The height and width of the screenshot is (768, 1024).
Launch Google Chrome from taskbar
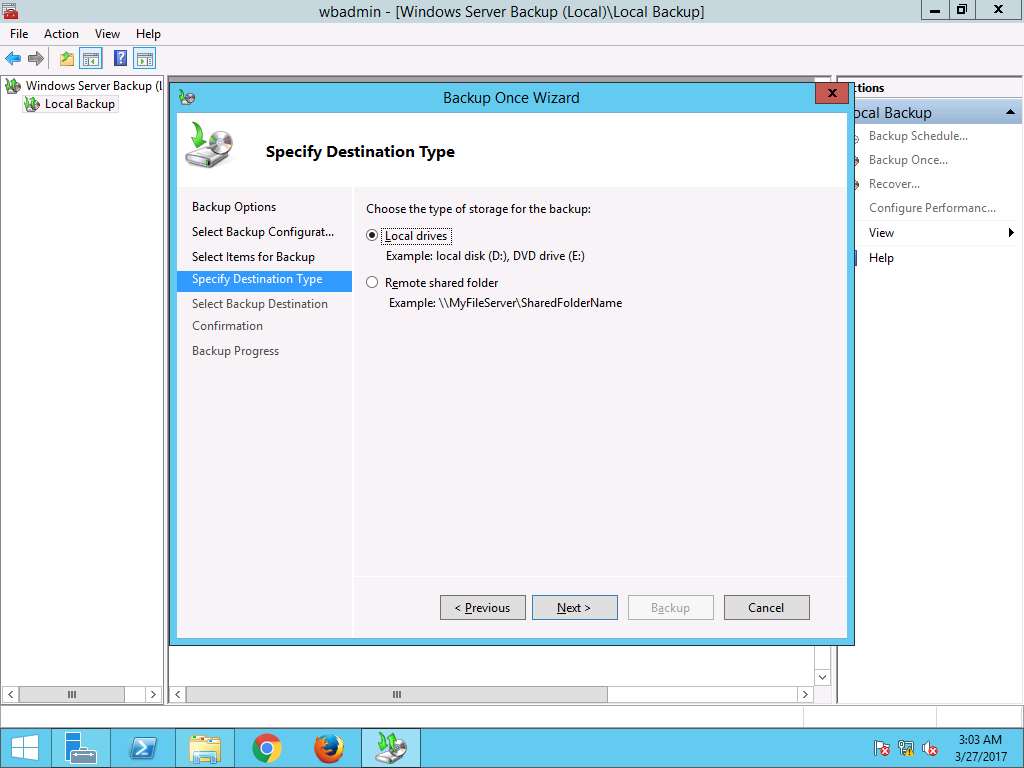[266, 748]
